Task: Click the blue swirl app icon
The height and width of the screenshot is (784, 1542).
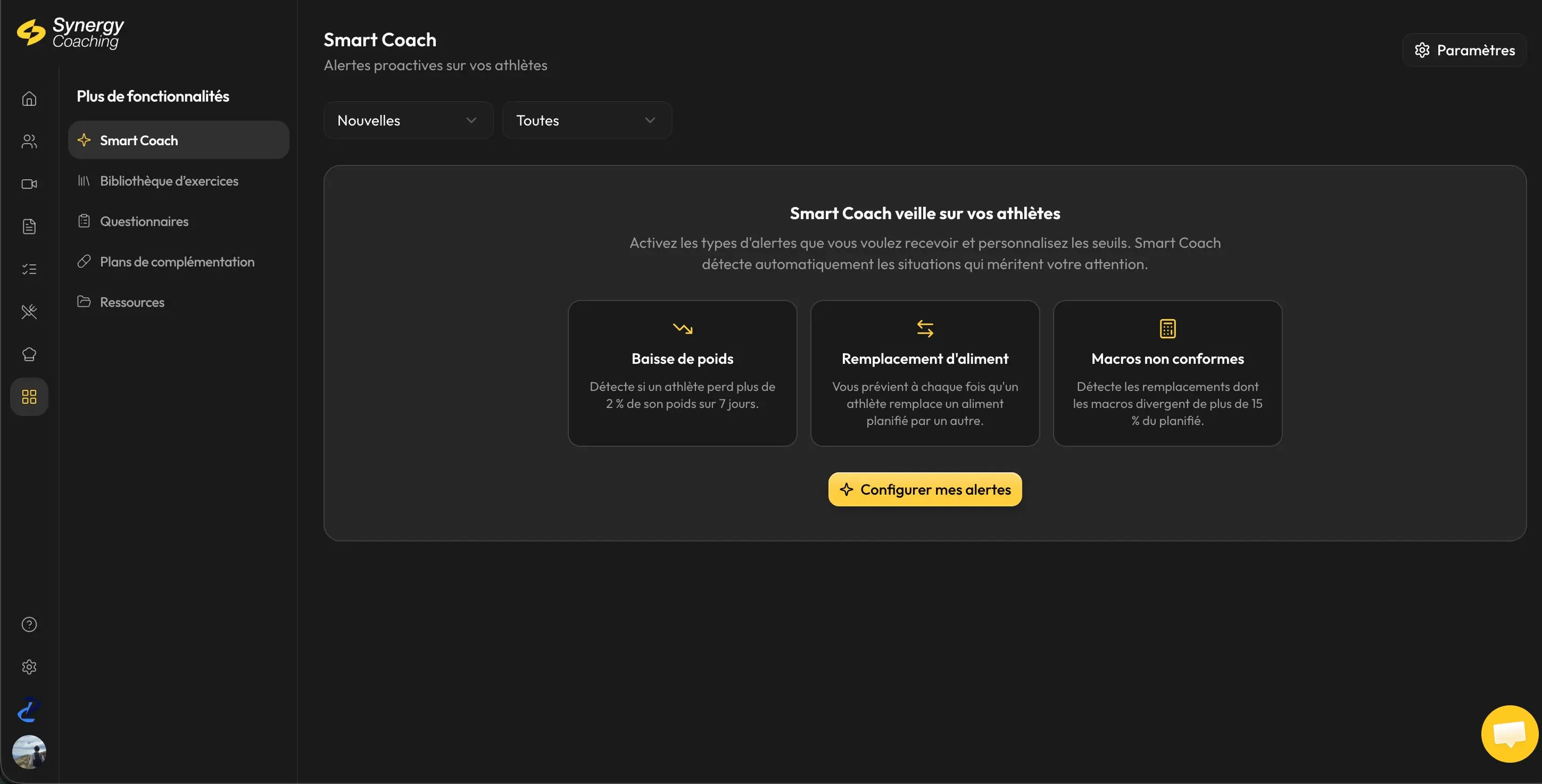Action: tap(29, 709)
